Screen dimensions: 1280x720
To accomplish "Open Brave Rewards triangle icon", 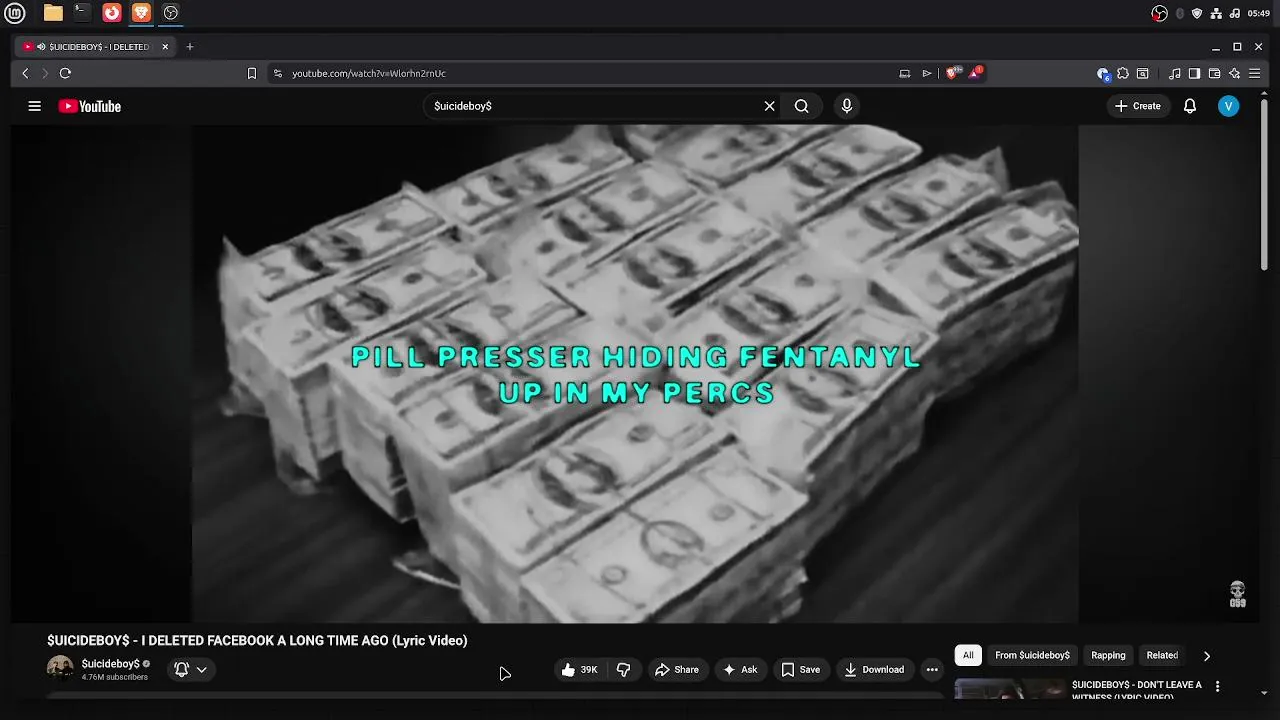I will pyautogui.click(x=975, y=73).
